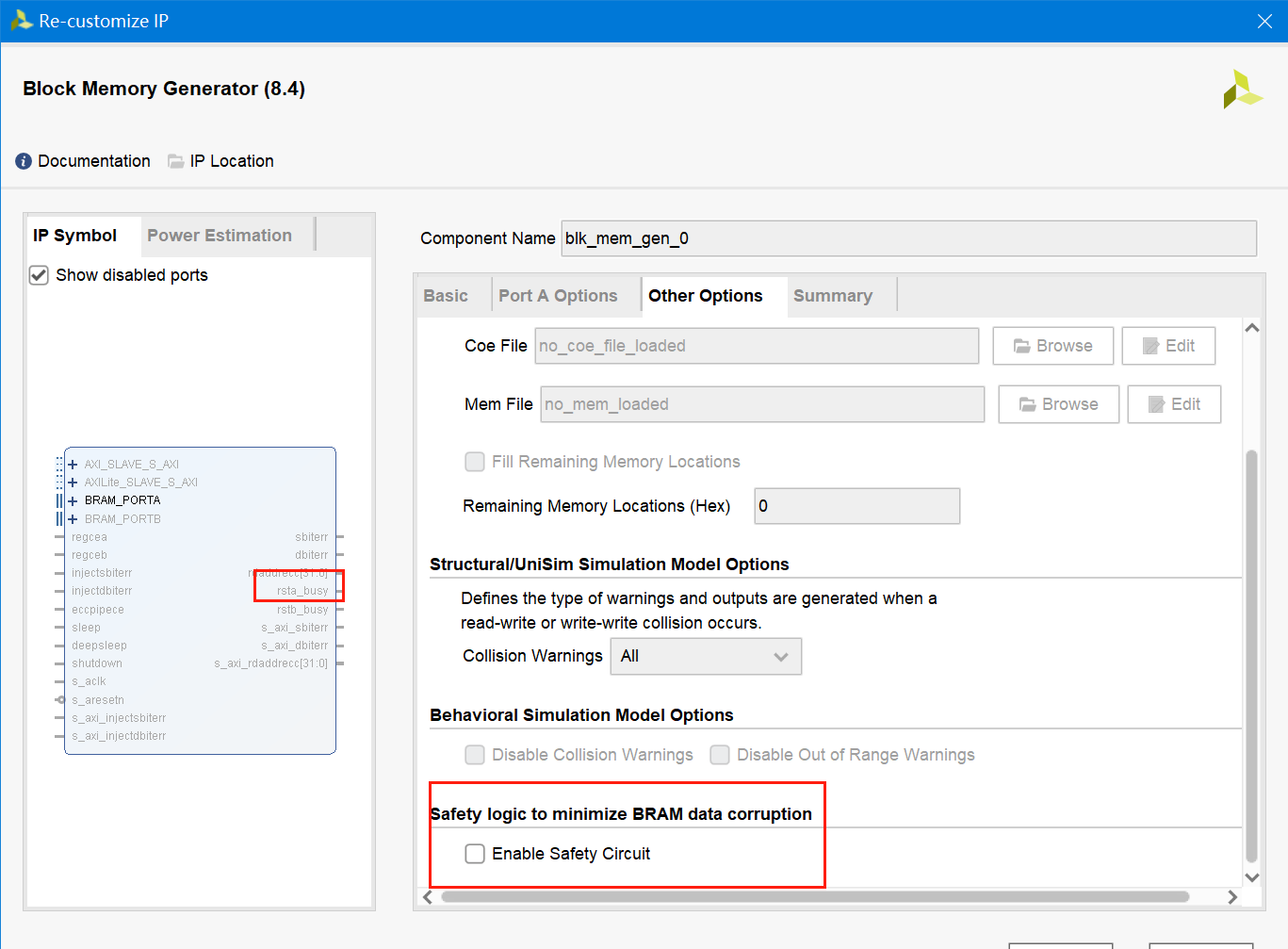Click the Mem File path field
This screenshot has height=949, width=1288.
pyautogui.click(x=763, y=404)
